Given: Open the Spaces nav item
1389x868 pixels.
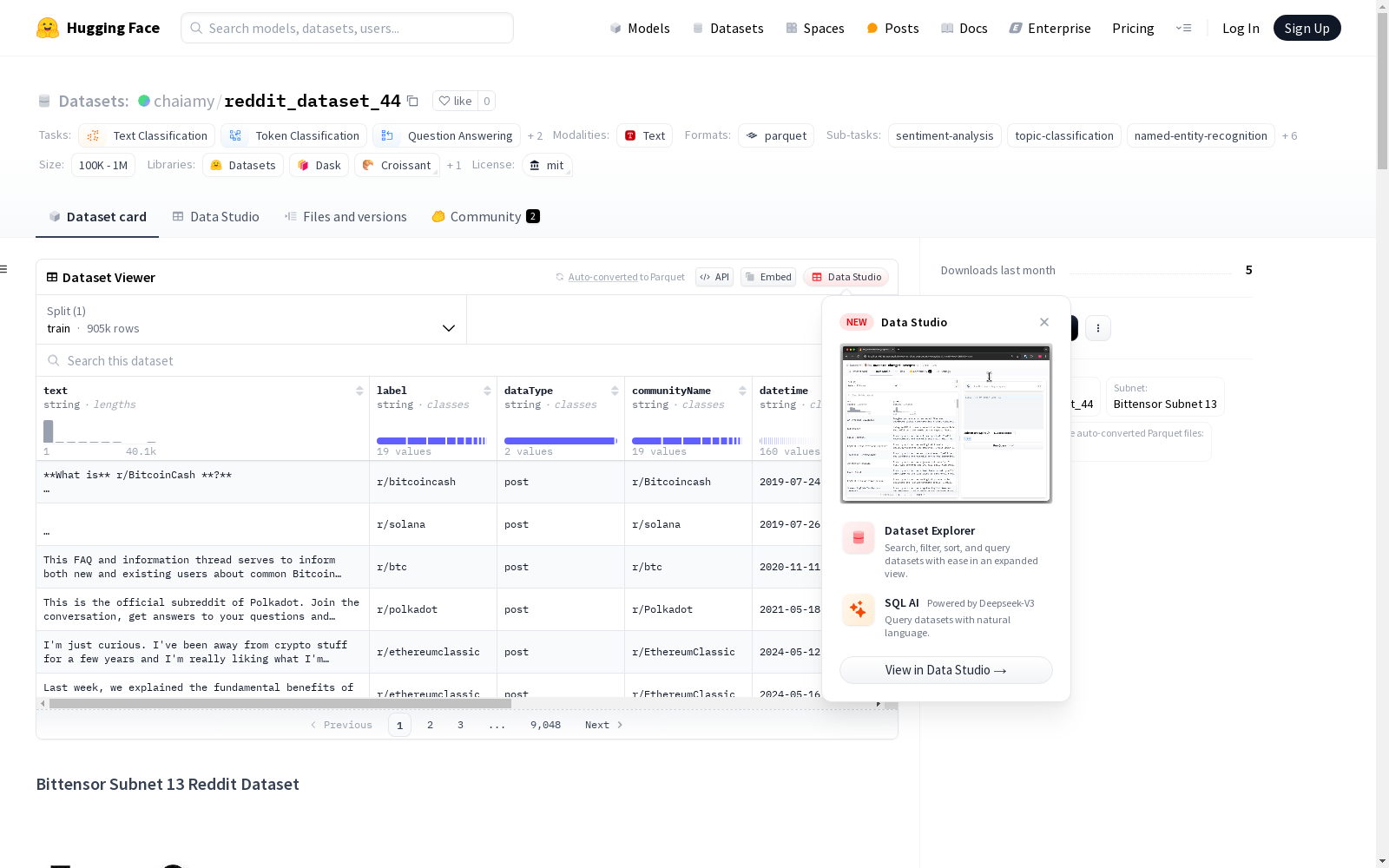Looking at the screenshot, I should point(815,28).
